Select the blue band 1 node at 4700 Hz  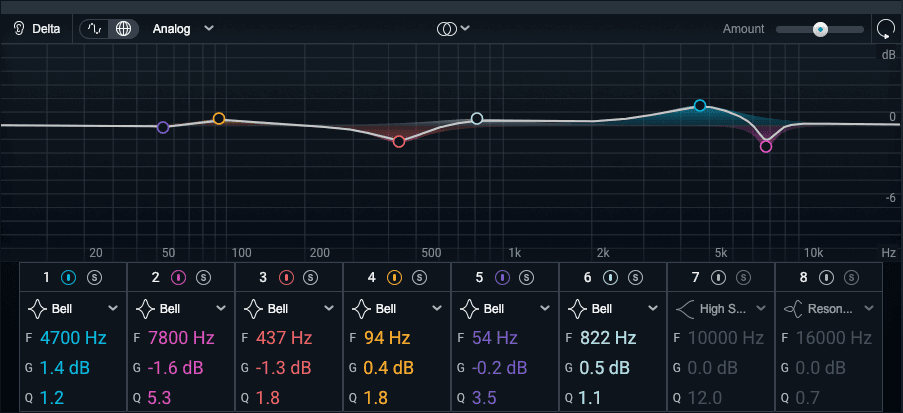(700, 105)
